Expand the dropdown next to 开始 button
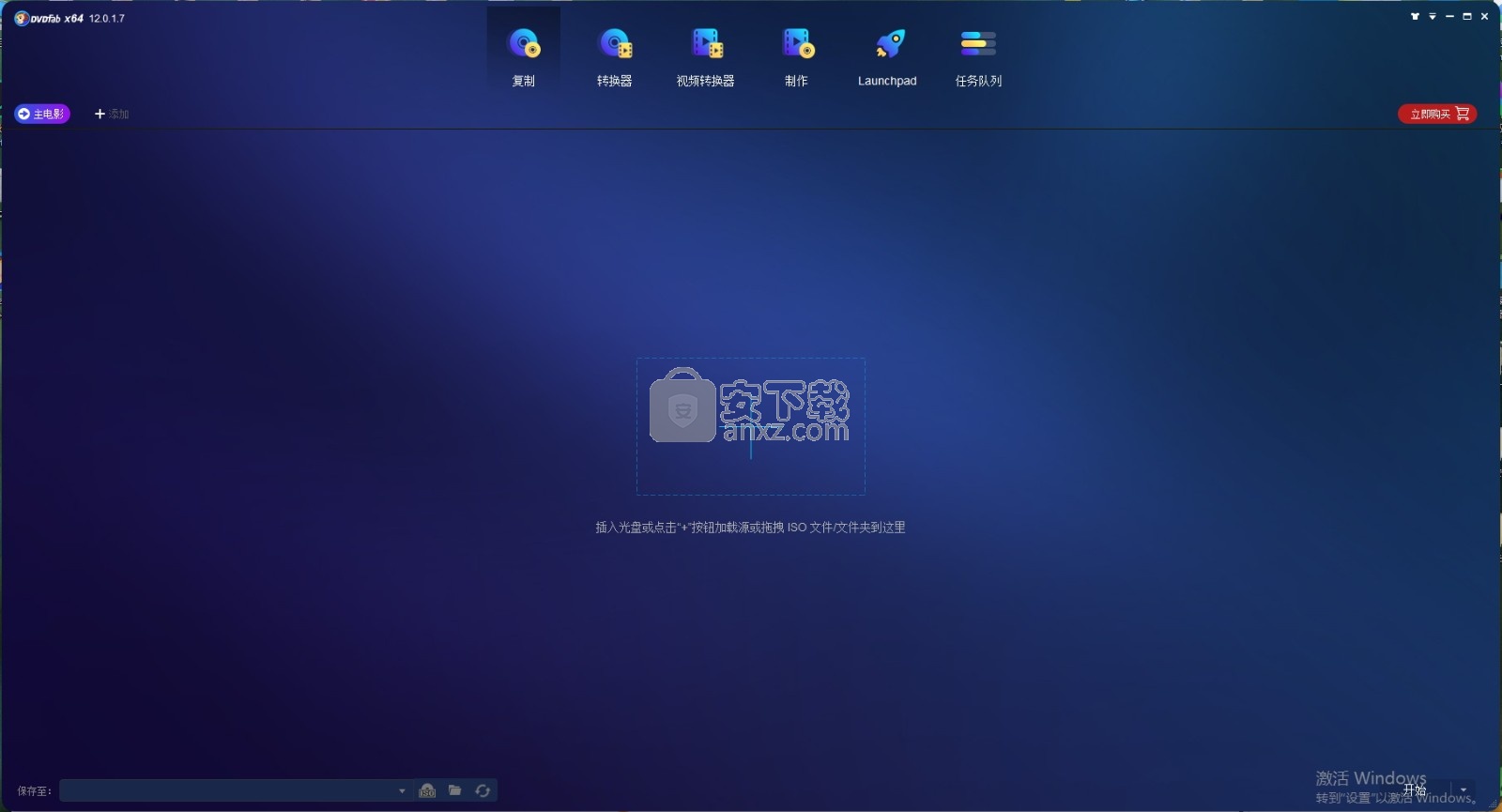 click(1464, 790)
